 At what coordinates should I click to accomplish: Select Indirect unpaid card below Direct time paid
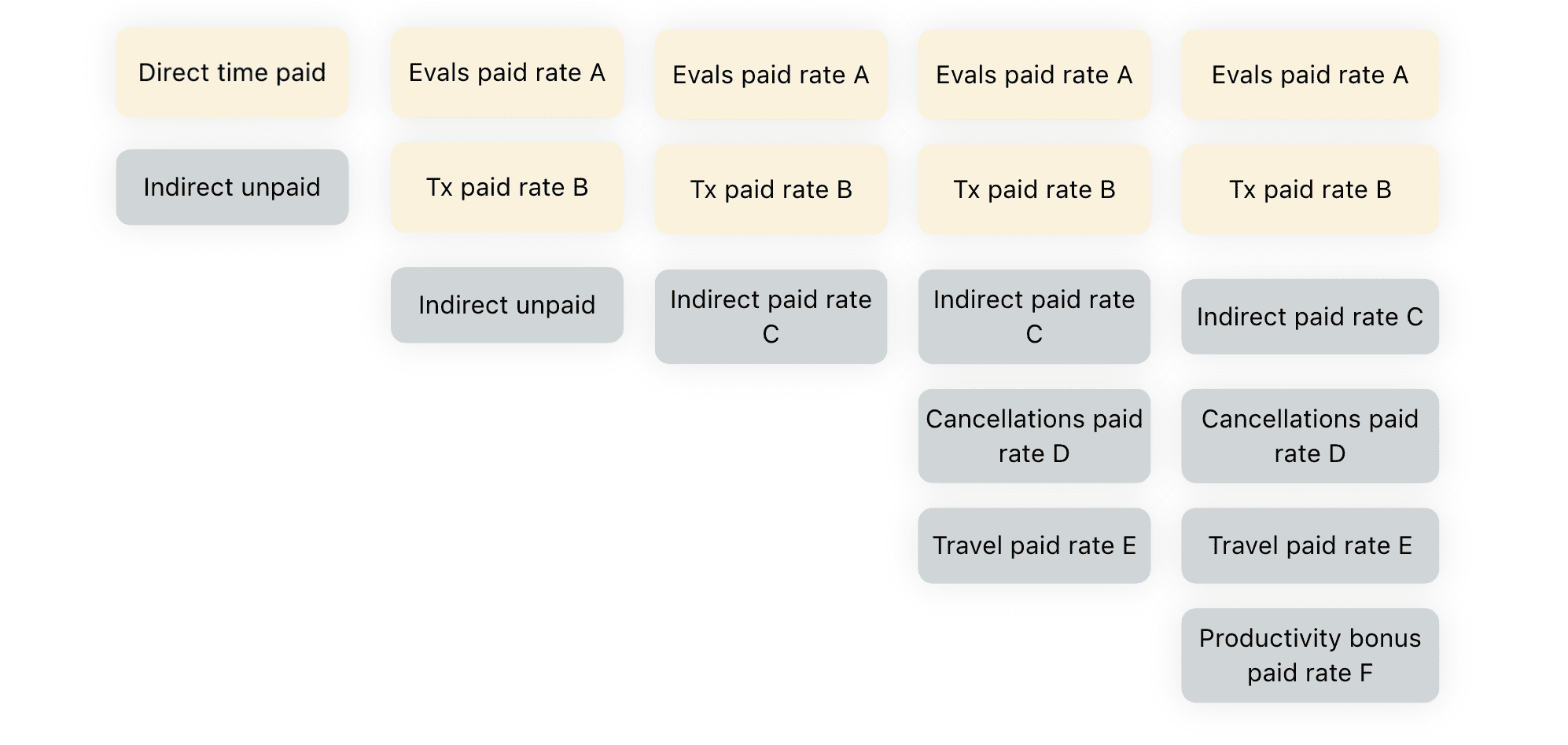coord(232,187)
